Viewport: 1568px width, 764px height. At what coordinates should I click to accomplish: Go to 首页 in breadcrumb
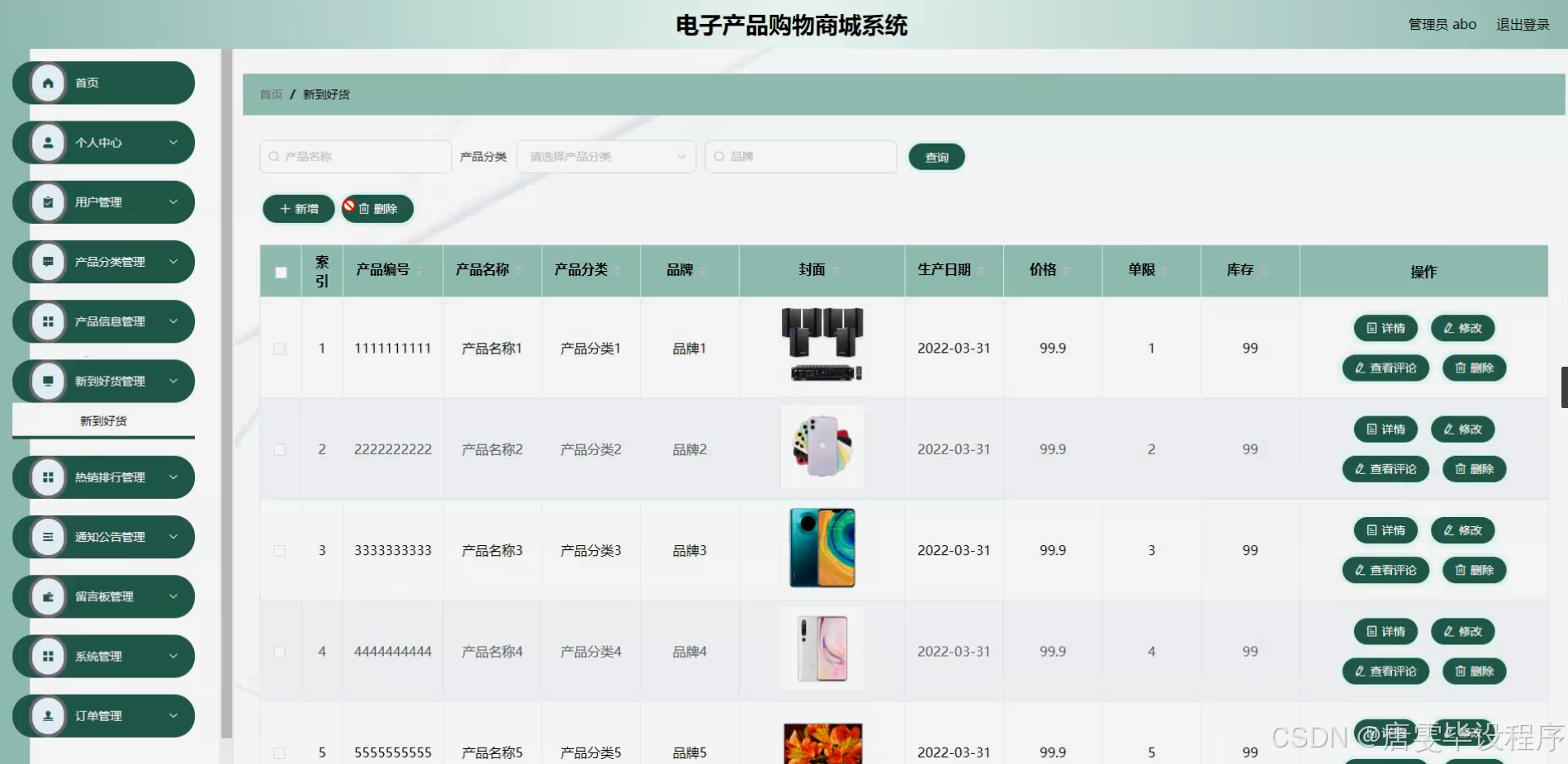[271, 94]
